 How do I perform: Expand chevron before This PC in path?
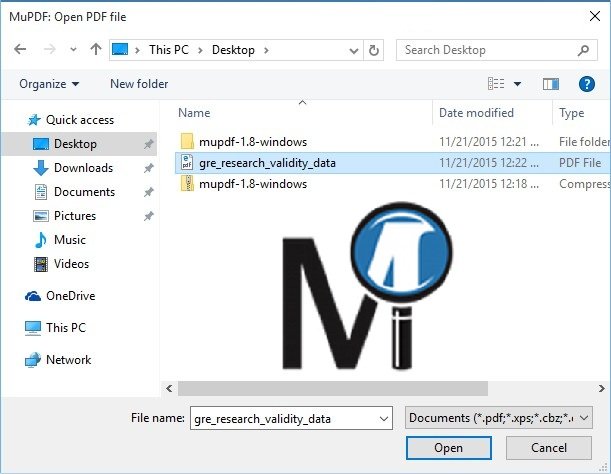tap(137, 50)
